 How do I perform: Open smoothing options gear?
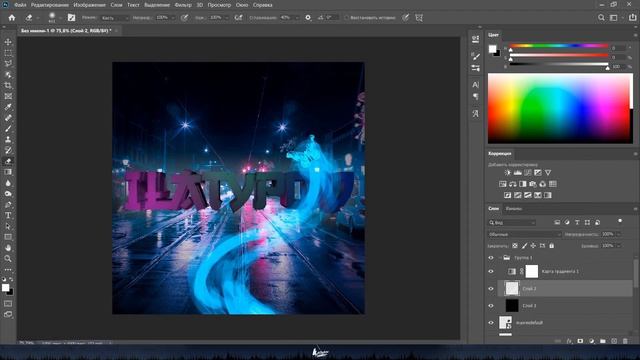coord(308,18)
